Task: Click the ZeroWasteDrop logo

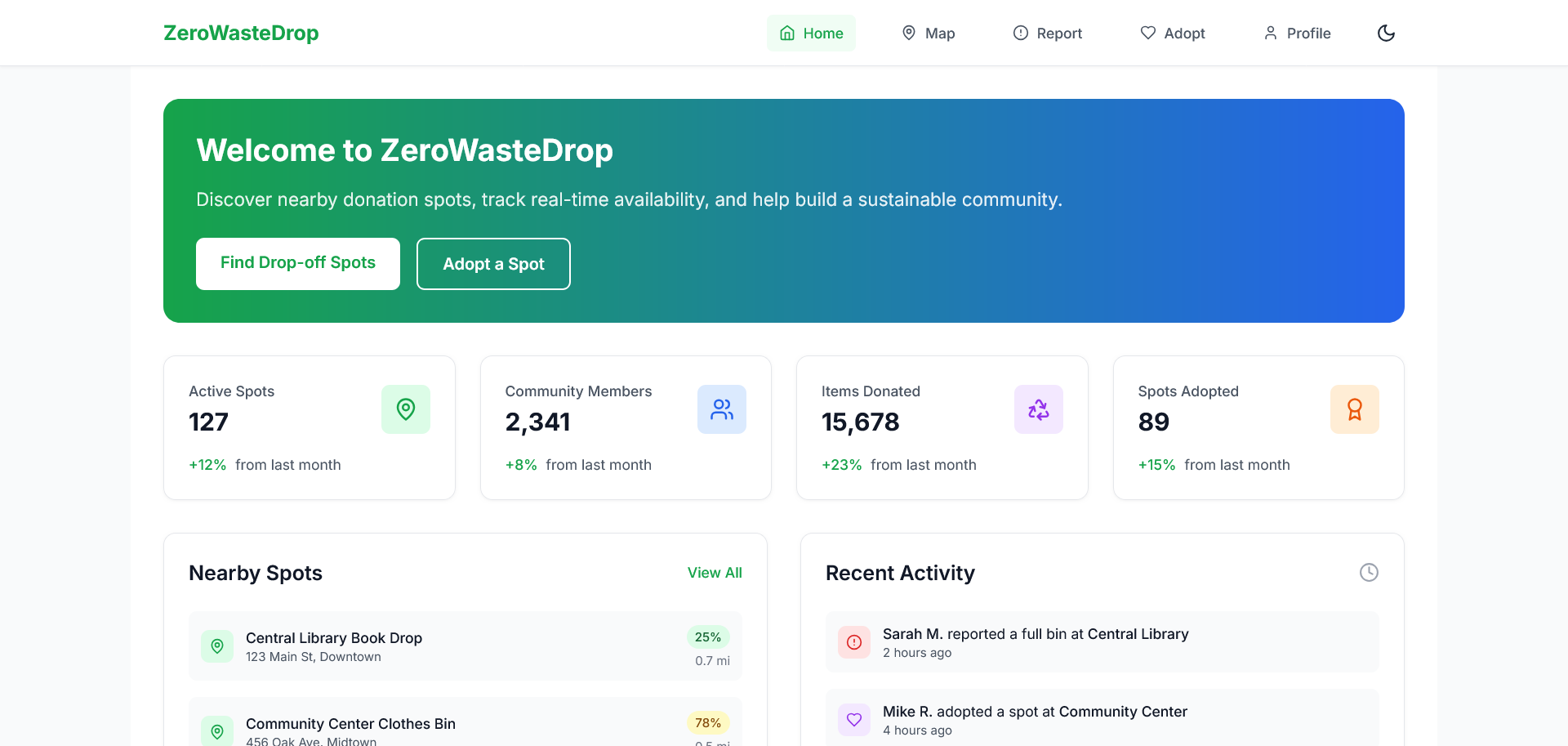Action: click(241, 33)
